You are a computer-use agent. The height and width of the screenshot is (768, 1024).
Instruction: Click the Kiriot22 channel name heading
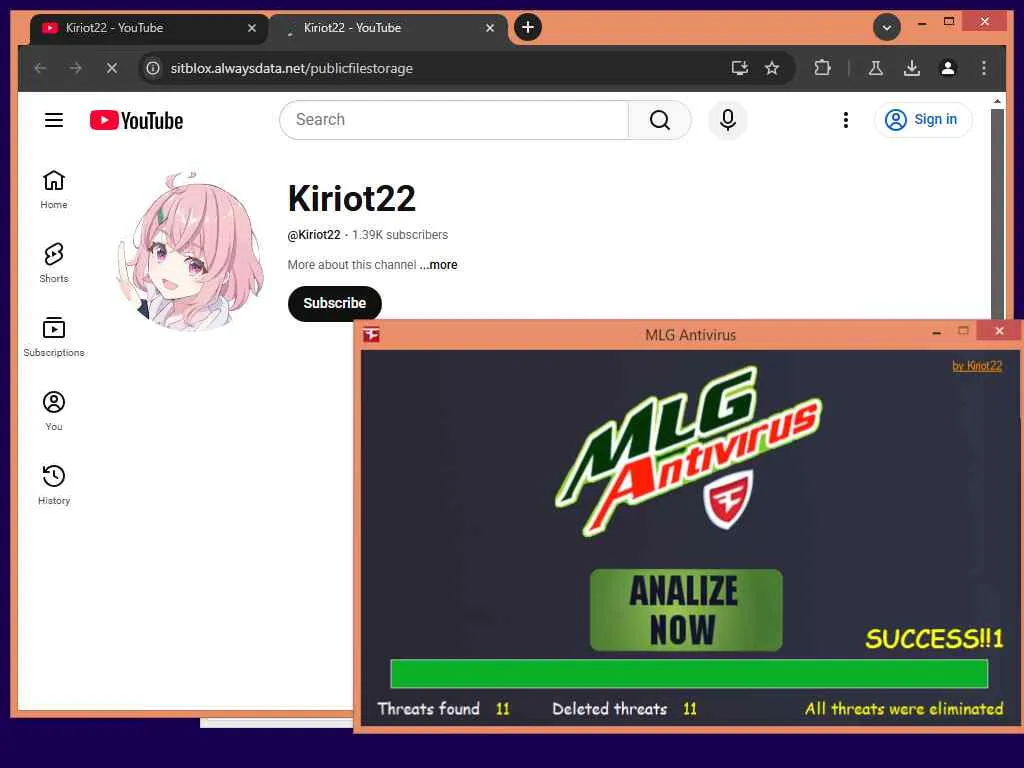tap(351, 199)
